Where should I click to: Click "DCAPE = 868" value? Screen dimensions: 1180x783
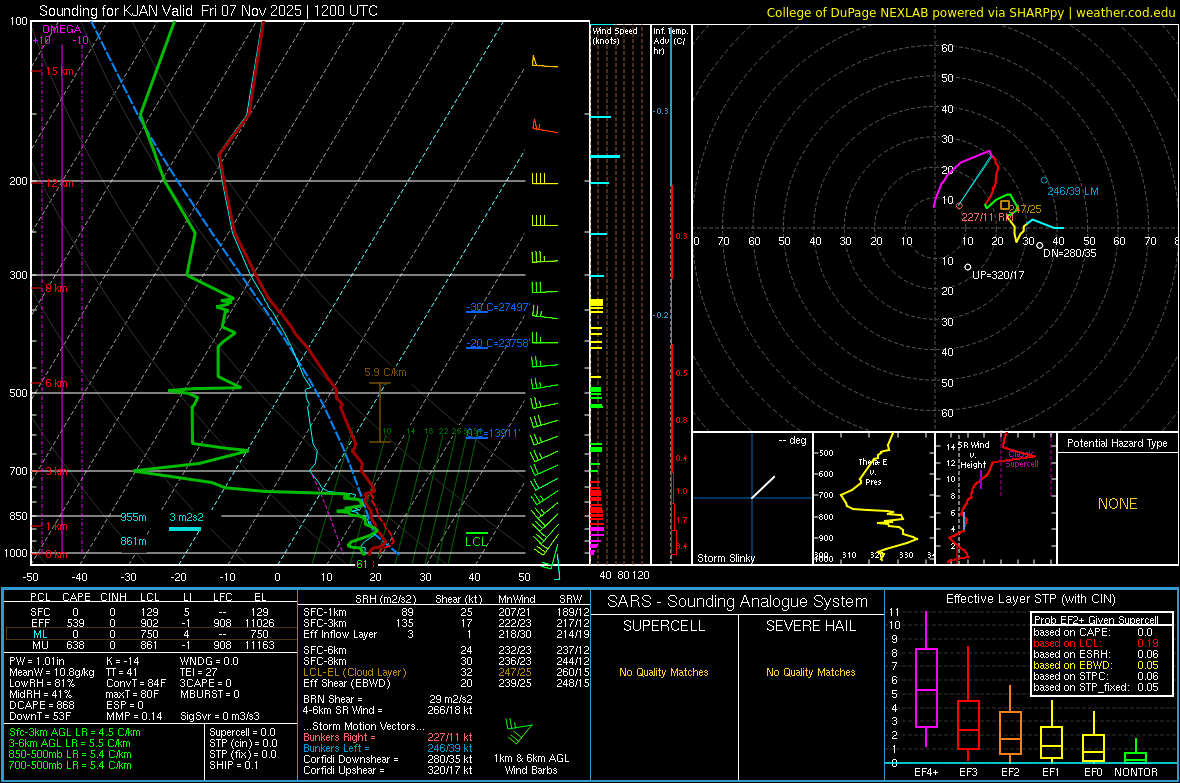click(41, 705)
